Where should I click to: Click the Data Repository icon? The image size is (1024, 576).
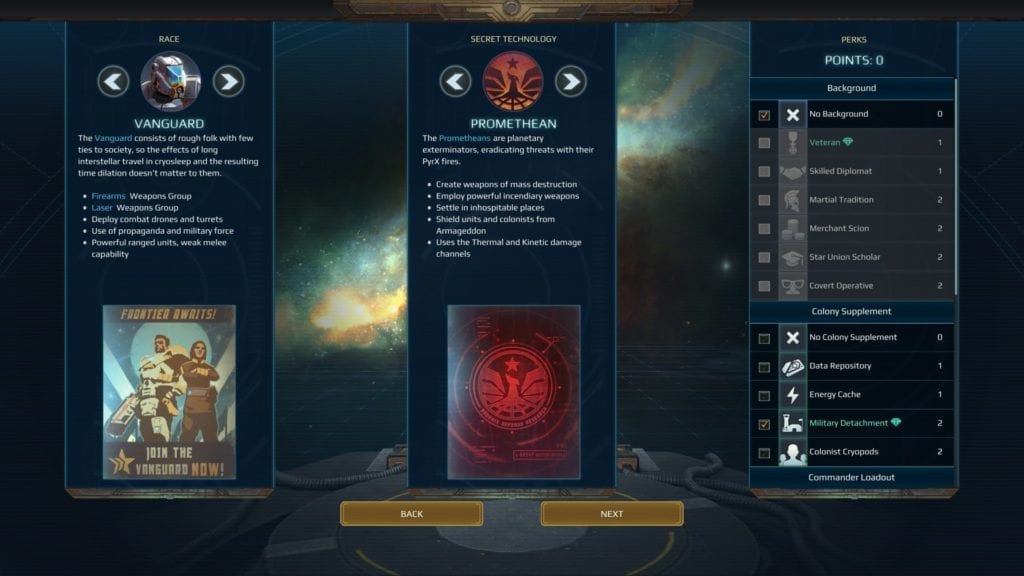(793, 366)
